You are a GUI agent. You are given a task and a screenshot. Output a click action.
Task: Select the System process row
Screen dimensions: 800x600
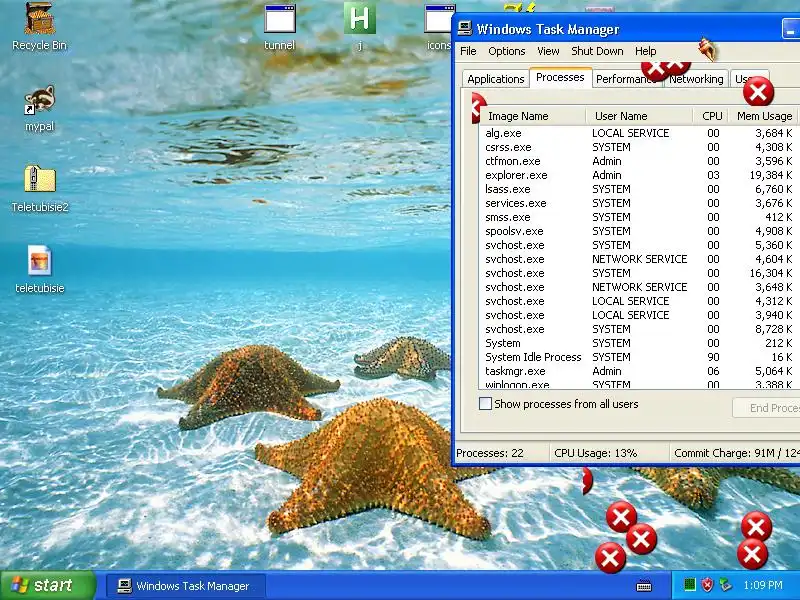pyautogui.click(x=639, y=343)
